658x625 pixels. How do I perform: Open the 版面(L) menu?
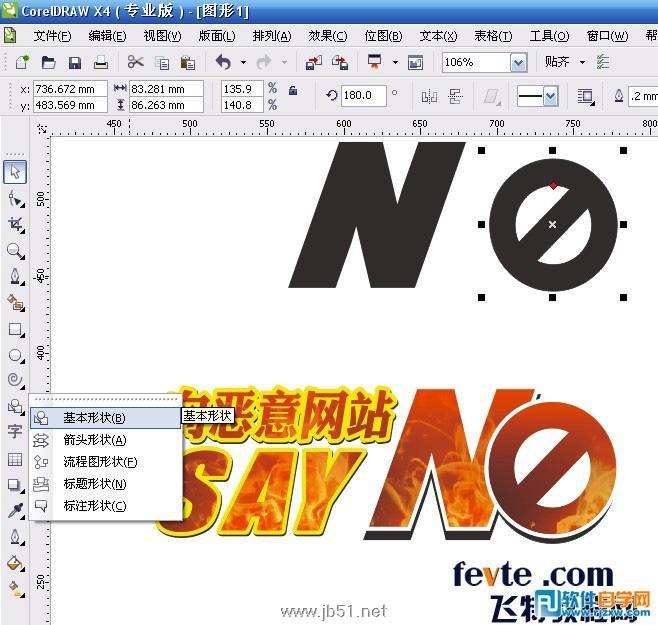coord(217,36)
